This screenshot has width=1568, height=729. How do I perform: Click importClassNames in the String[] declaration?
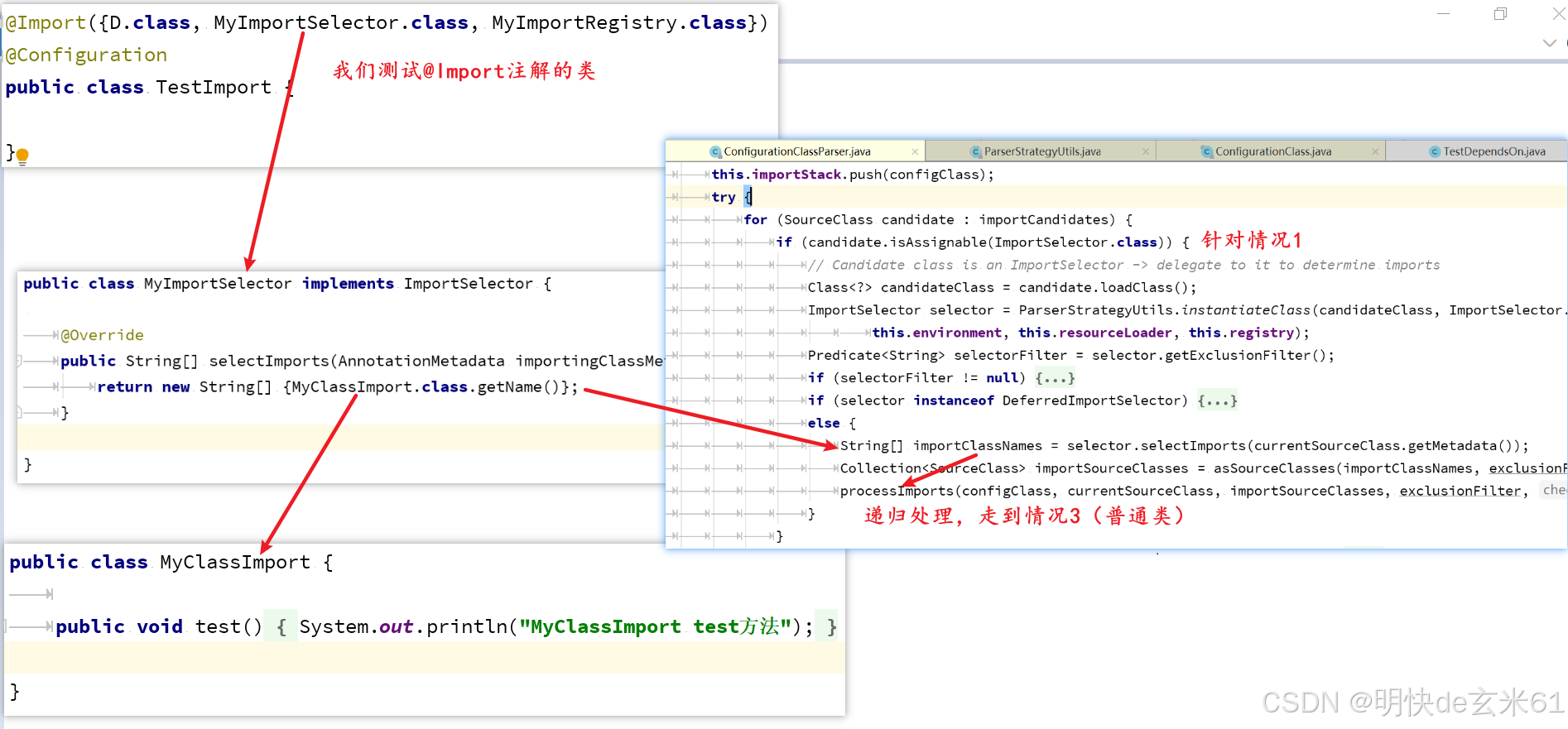[x=978, y=446]
